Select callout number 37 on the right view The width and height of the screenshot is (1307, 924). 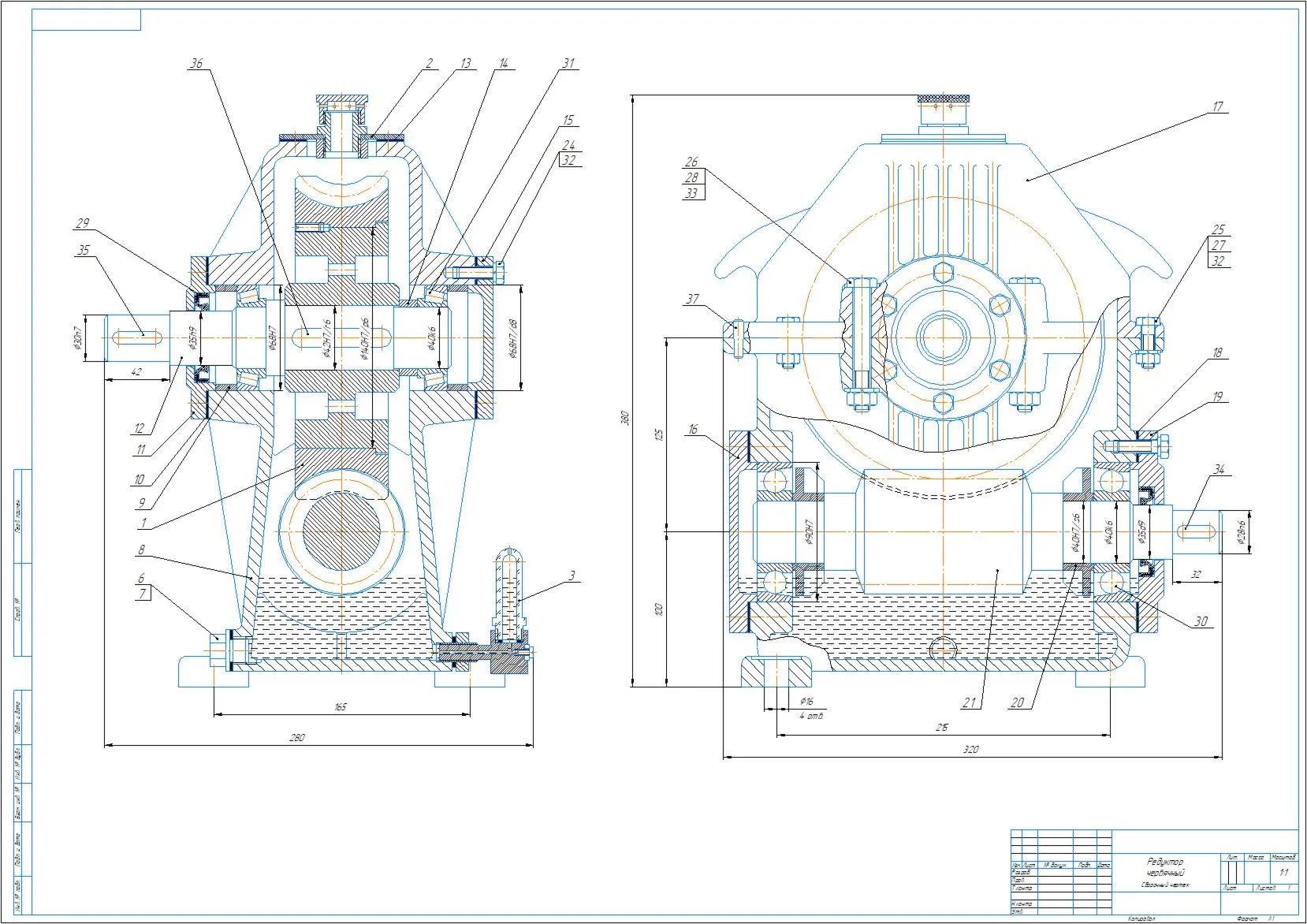tap(691, 299)
